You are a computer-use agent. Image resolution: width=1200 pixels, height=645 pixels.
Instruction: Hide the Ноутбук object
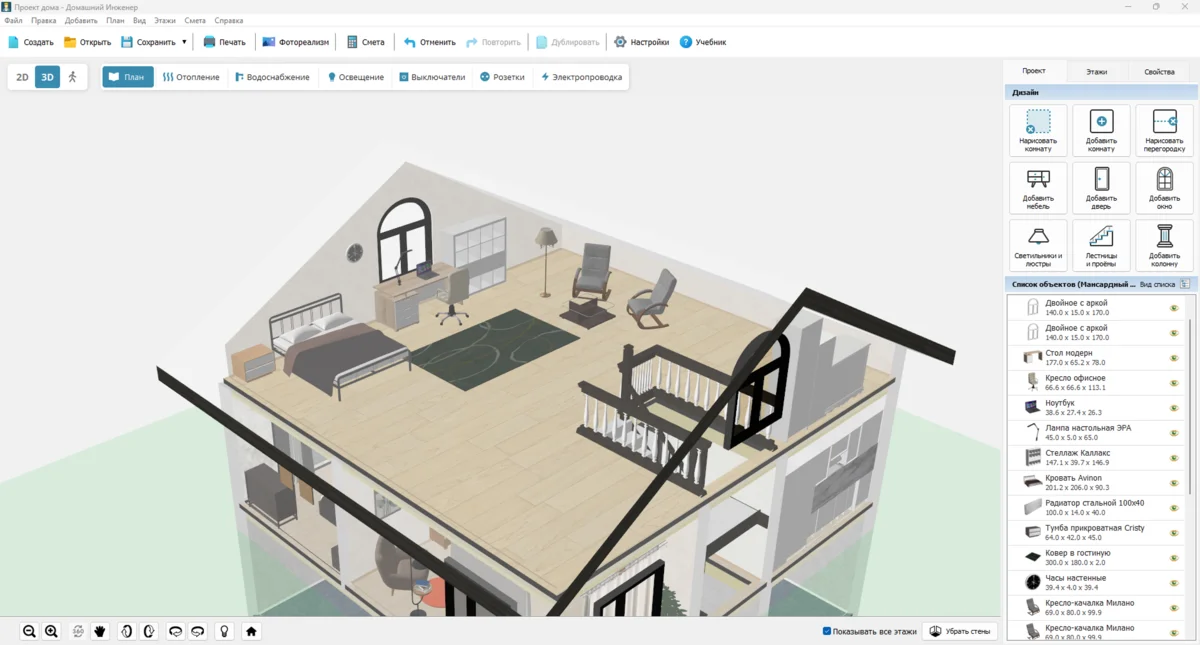[x=1174, y=408]
